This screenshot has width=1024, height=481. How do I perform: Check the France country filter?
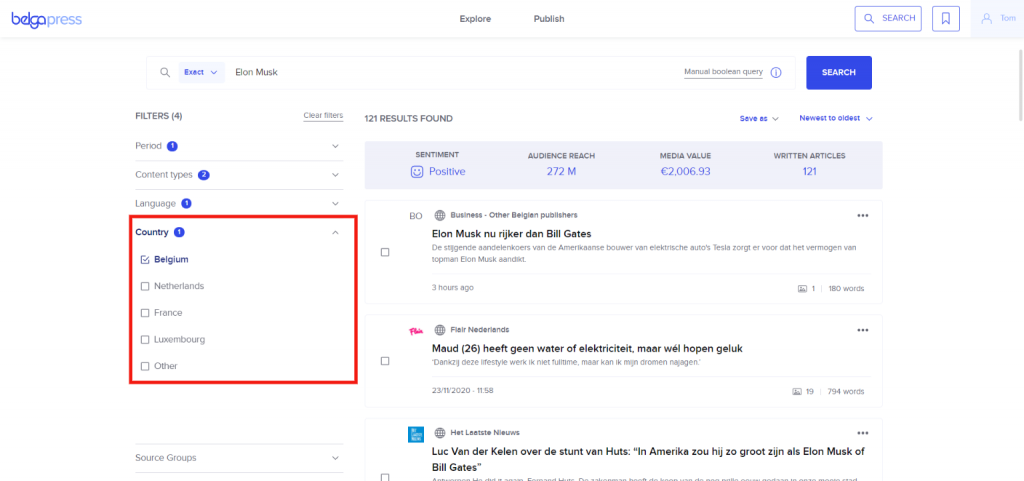click(x=145, y=313)
